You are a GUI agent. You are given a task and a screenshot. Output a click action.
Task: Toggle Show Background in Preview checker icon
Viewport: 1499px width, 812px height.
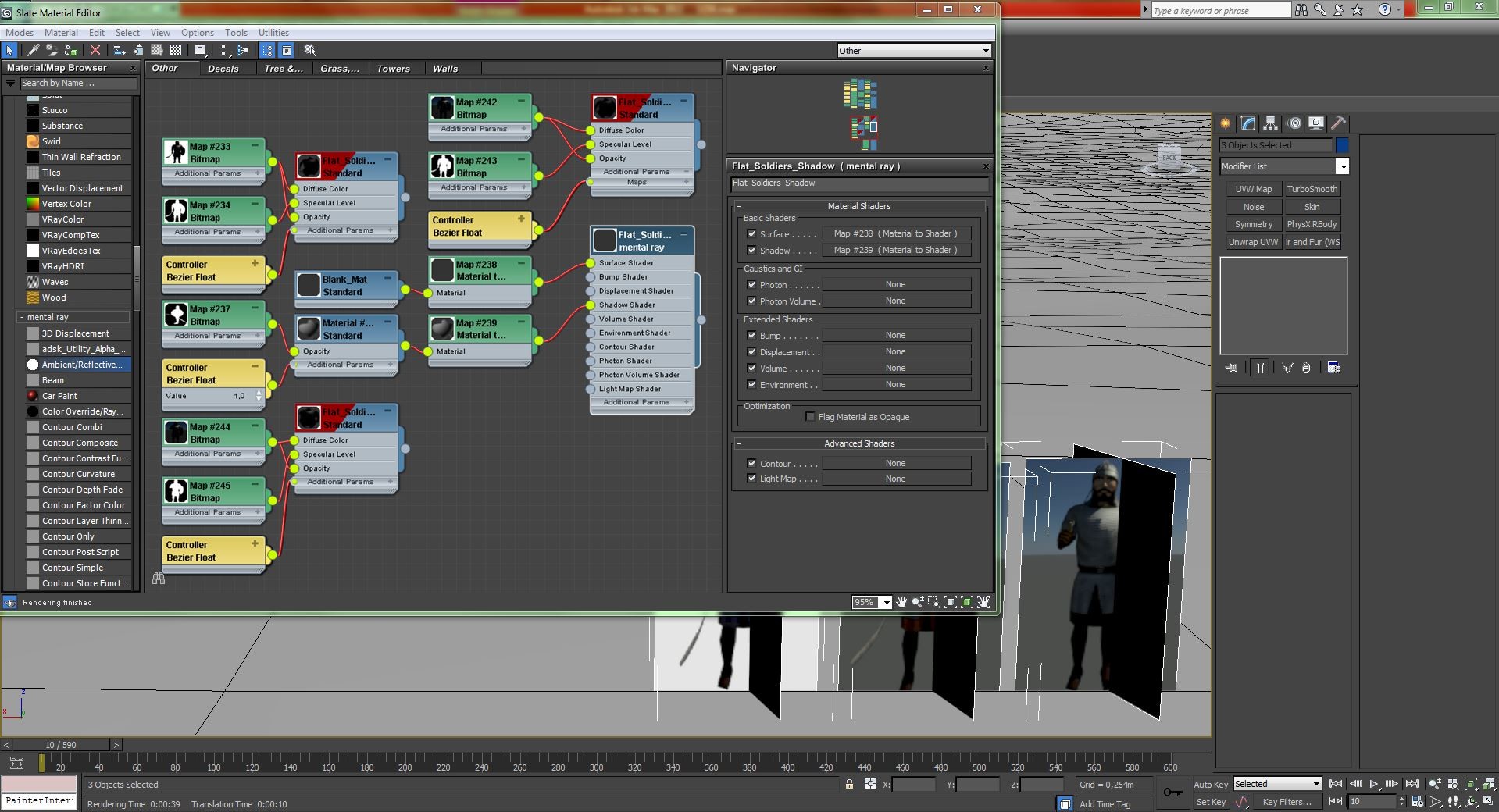pos(177,50)
